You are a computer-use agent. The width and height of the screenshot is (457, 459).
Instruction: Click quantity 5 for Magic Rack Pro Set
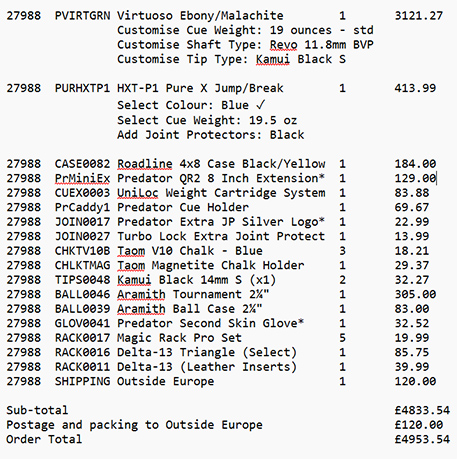point(342,338)
